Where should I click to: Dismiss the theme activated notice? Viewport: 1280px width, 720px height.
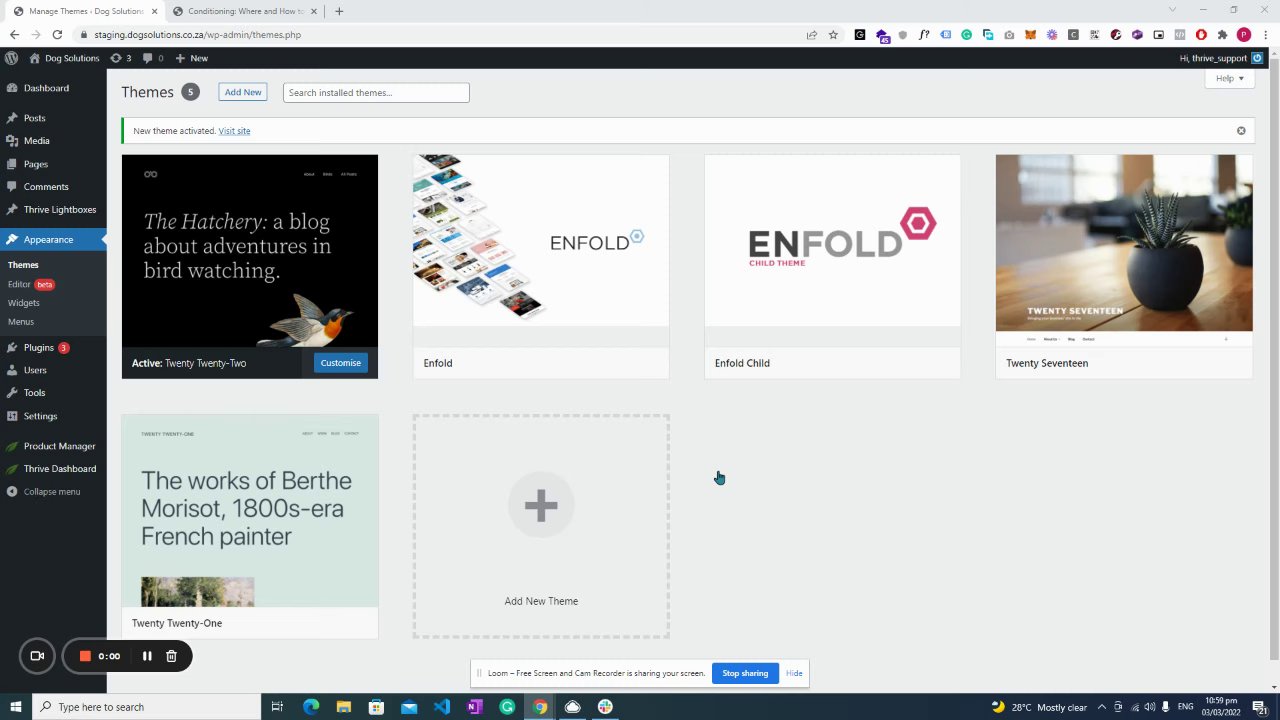(x=1241, y=131)
